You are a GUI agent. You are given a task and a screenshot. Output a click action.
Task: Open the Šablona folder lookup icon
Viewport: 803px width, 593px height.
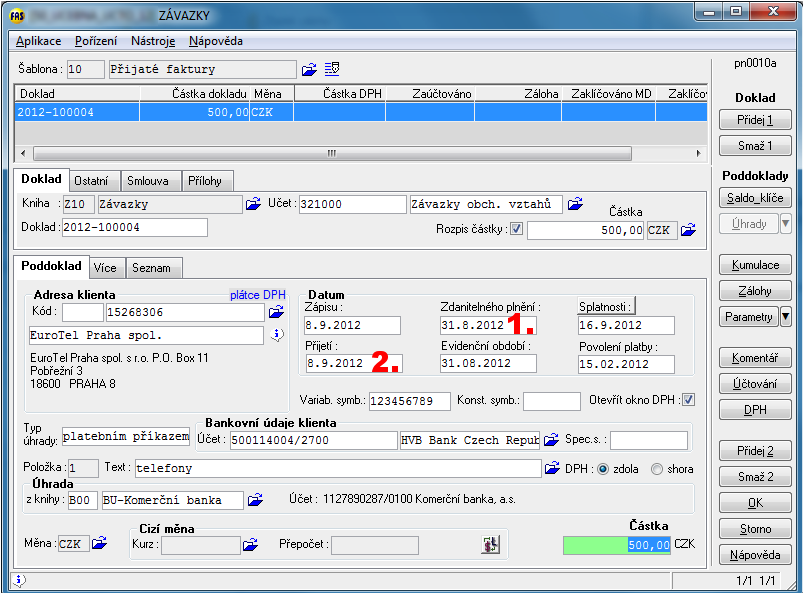309,69
